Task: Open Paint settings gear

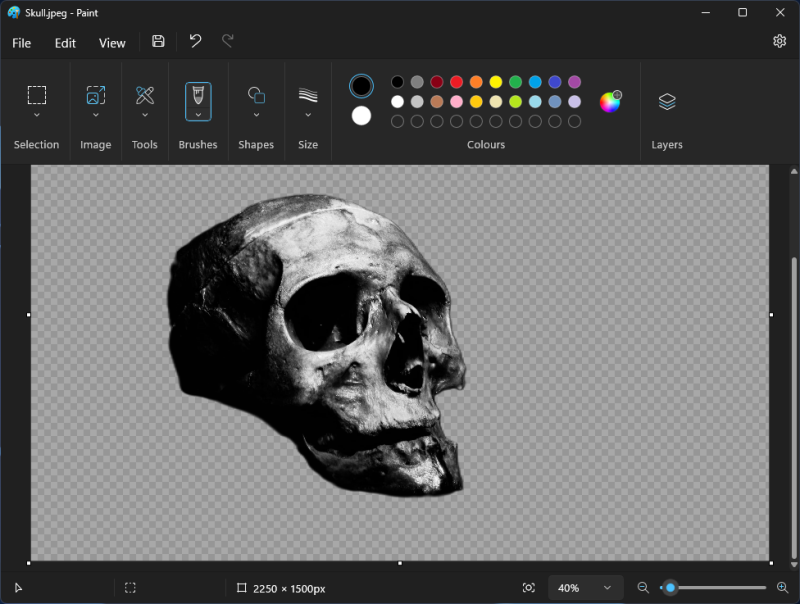Action: (x=779, y=42)
